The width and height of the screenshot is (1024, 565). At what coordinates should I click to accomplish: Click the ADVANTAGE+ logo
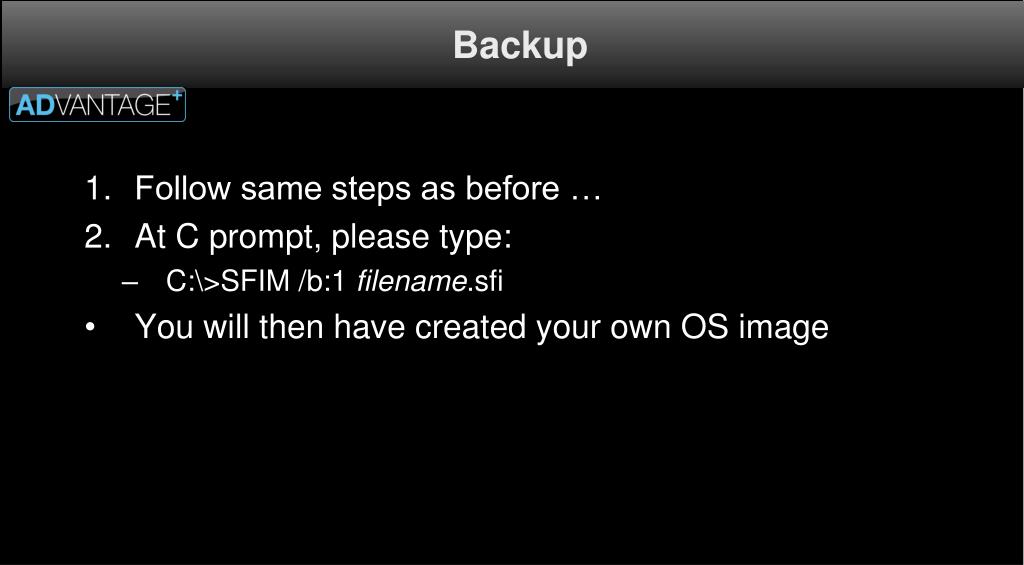coord(97,105)
